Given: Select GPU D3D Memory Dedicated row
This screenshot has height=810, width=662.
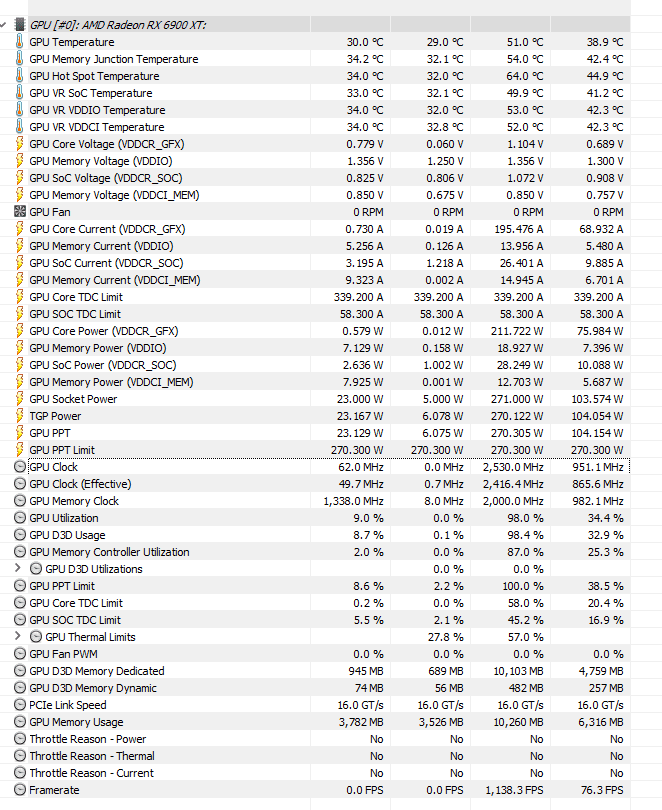Looking at the screenshot, I should tap(315, 671).
